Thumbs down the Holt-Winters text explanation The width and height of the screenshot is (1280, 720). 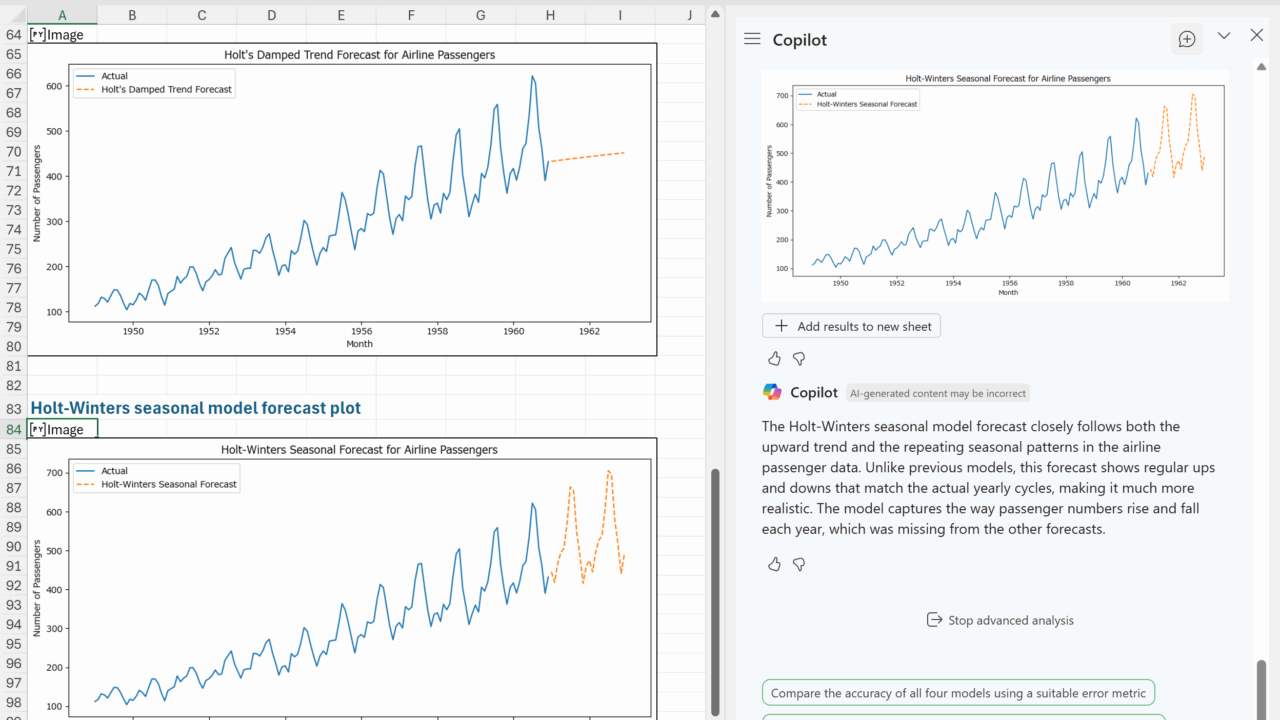(799, 564)
